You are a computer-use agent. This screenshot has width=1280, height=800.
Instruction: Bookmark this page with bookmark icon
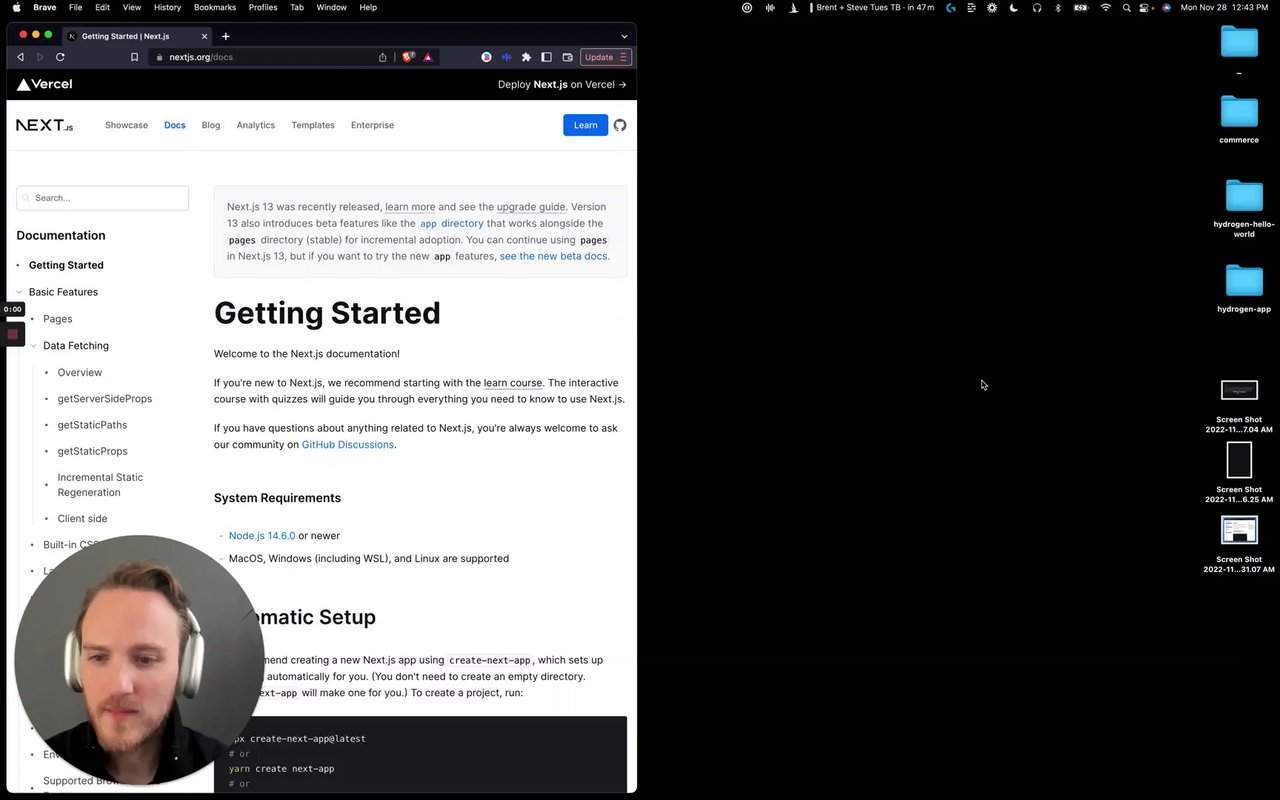[x=134, y=57]
